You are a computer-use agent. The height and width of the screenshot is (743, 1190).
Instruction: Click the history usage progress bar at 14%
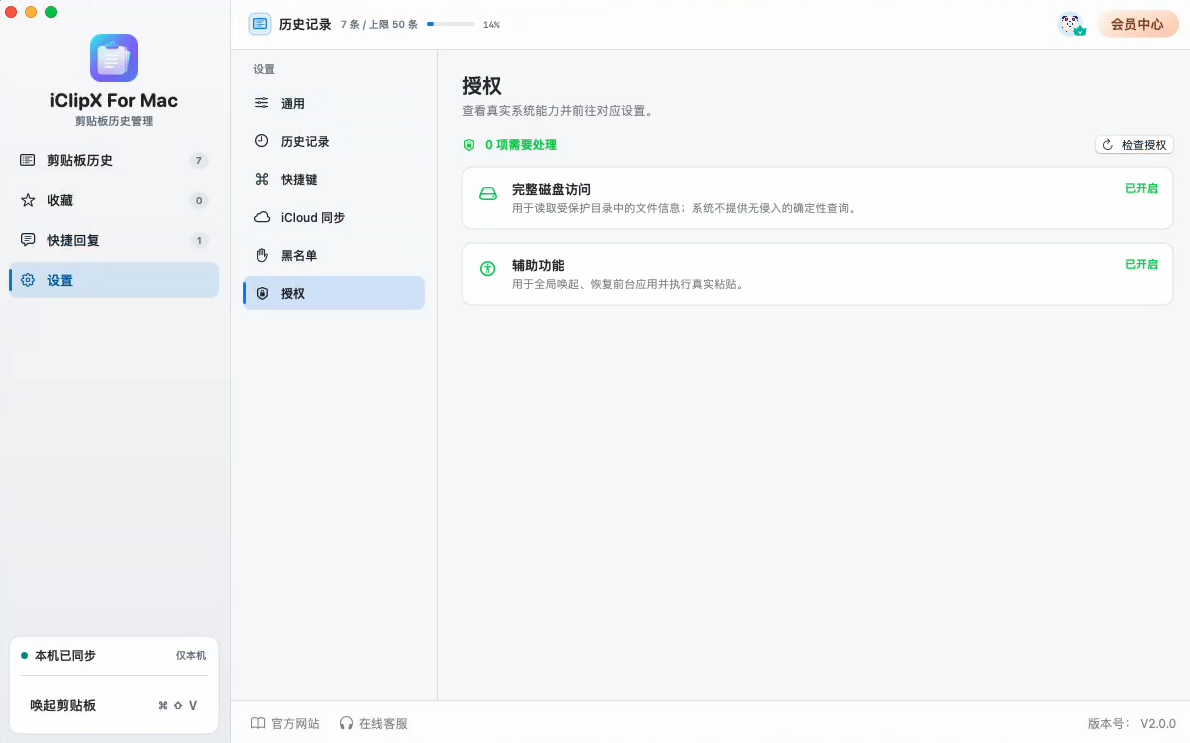point(451,24)
